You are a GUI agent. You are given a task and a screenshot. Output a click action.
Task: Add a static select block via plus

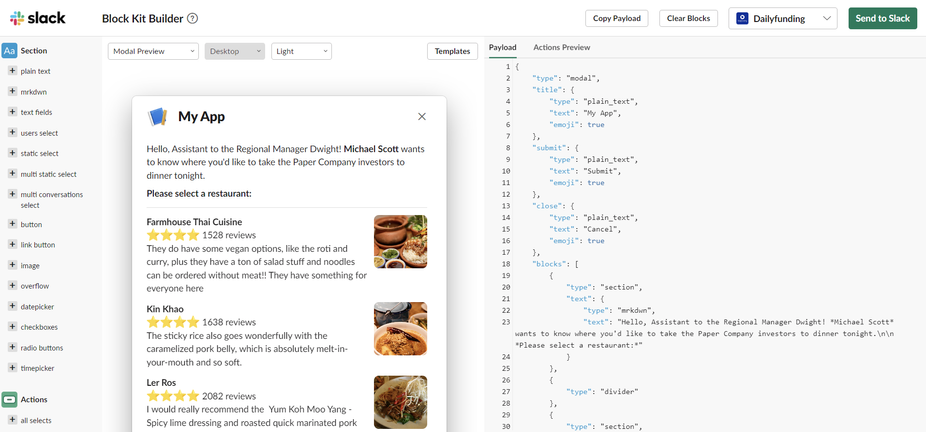[x=12, y=153]
